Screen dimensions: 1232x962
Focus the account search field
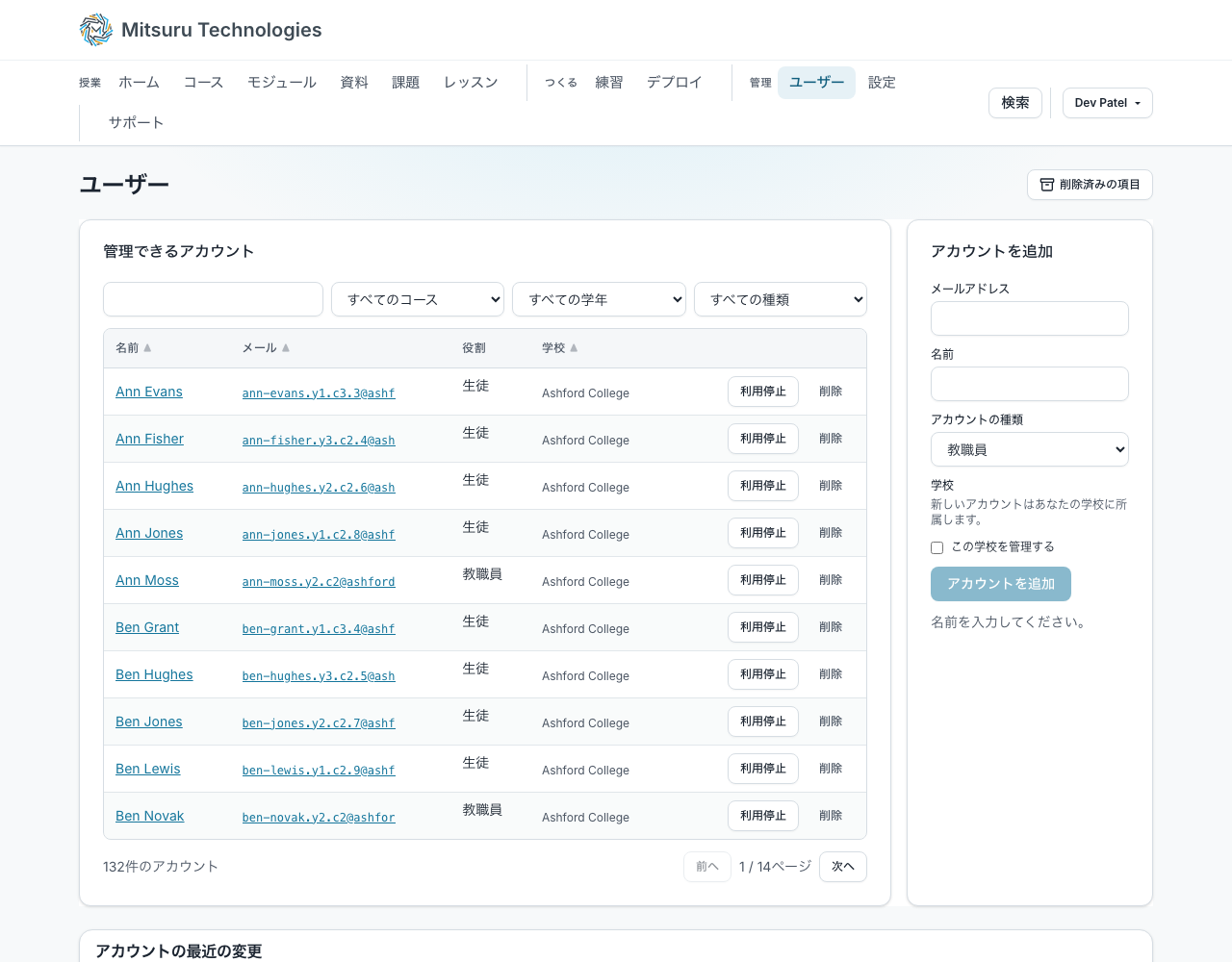(x=213, y=299)
